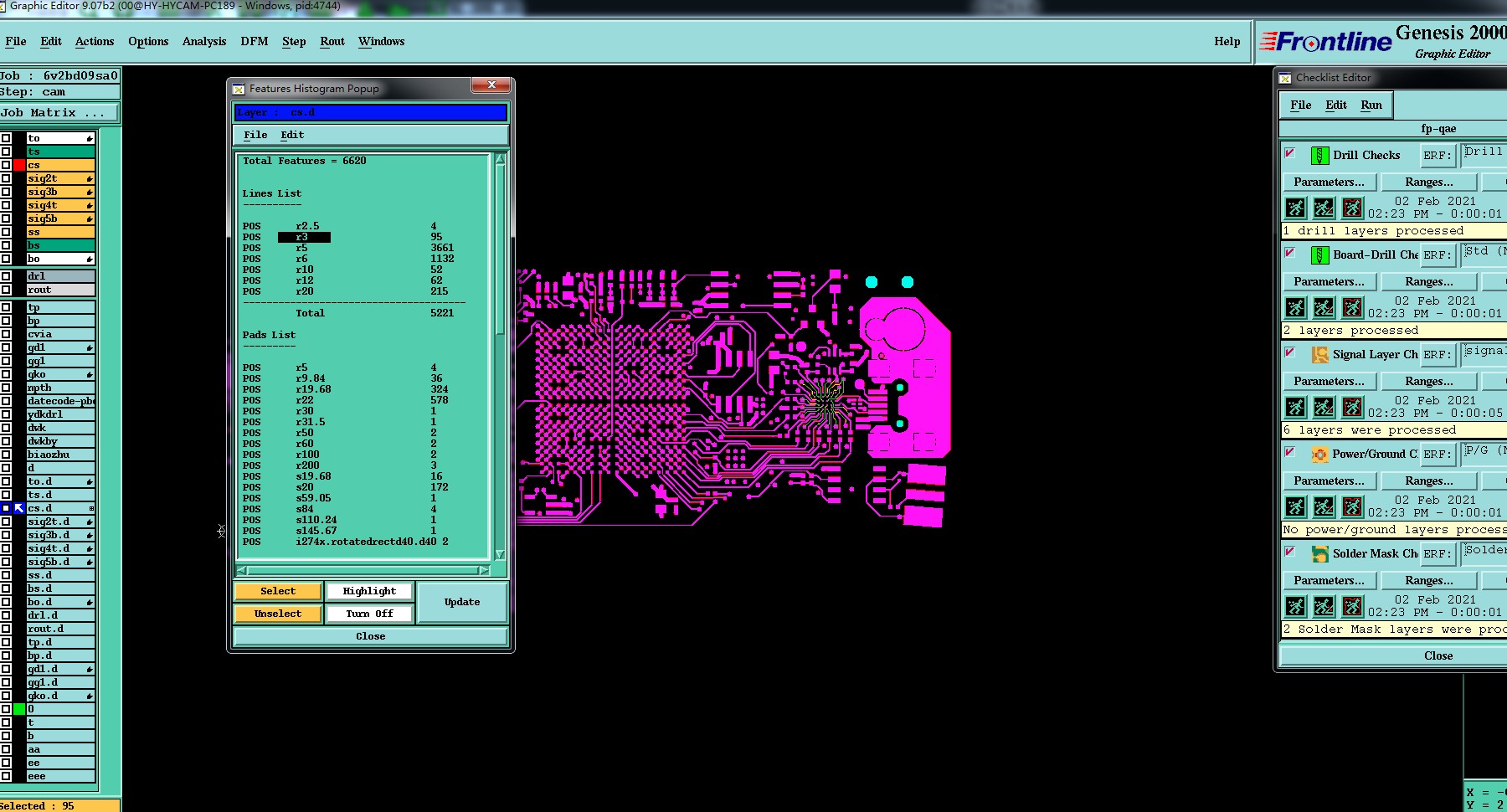Click the plain running-man run icon under Drill Checks

point(1295,208)
